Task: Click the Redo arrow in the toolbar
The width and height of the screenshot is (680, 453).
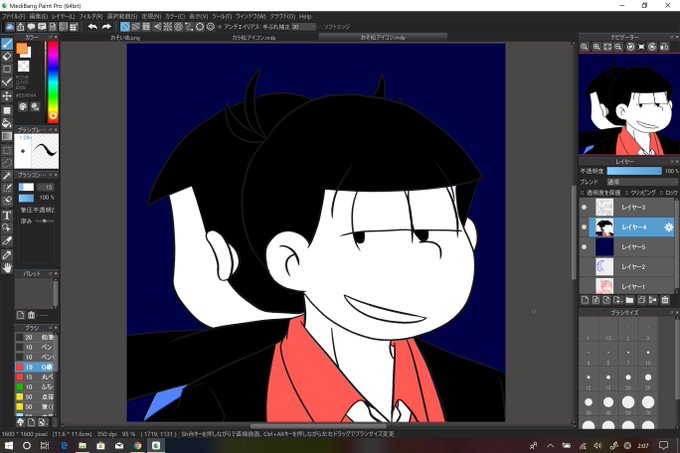Action: pos(106,27)
